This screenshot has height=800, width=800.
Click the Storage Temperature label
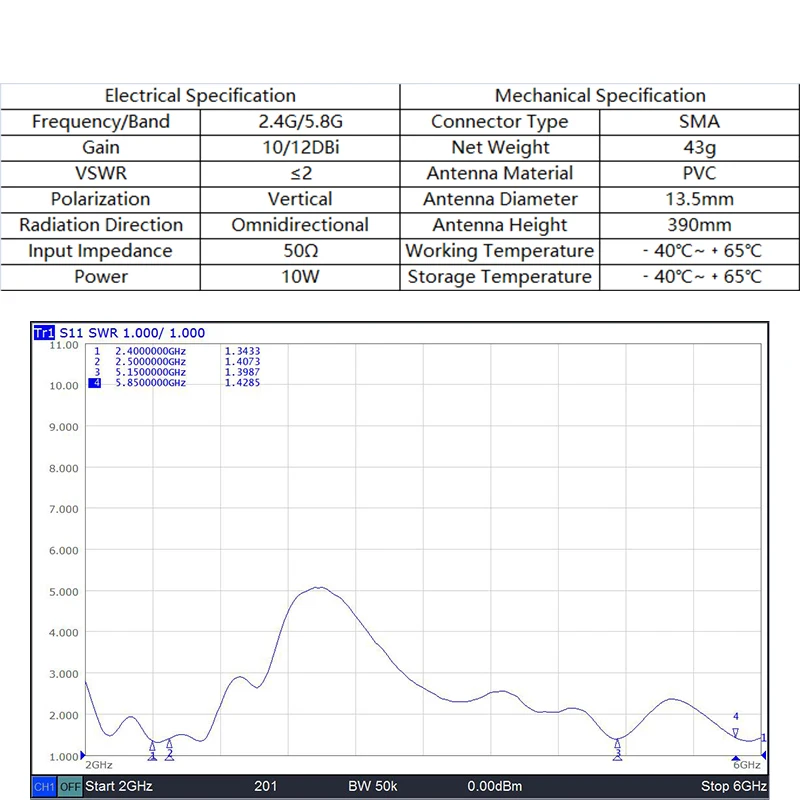[x=499, y=277]
